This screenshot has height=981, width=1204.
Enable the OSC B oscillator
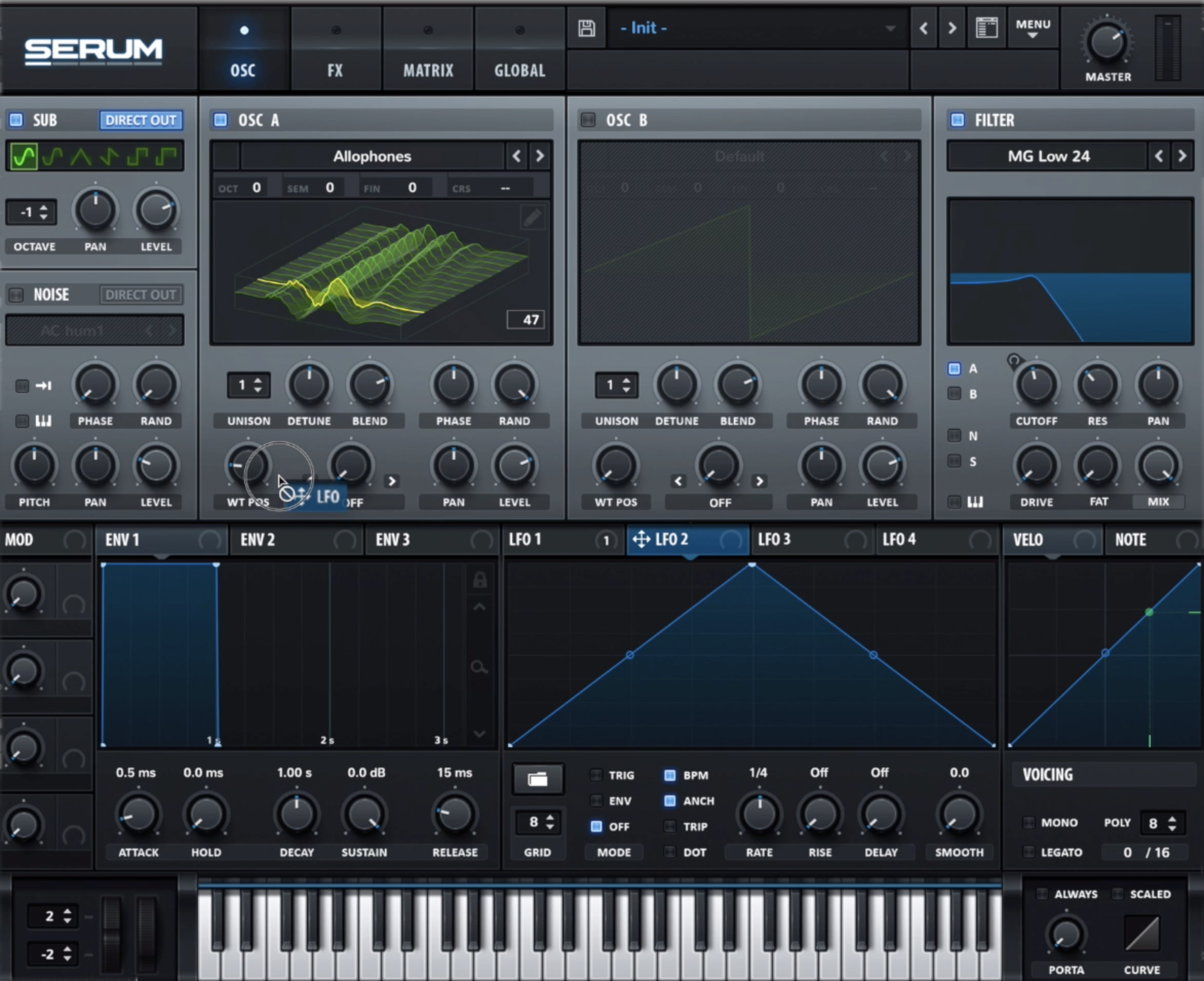[x=588, y=120]
